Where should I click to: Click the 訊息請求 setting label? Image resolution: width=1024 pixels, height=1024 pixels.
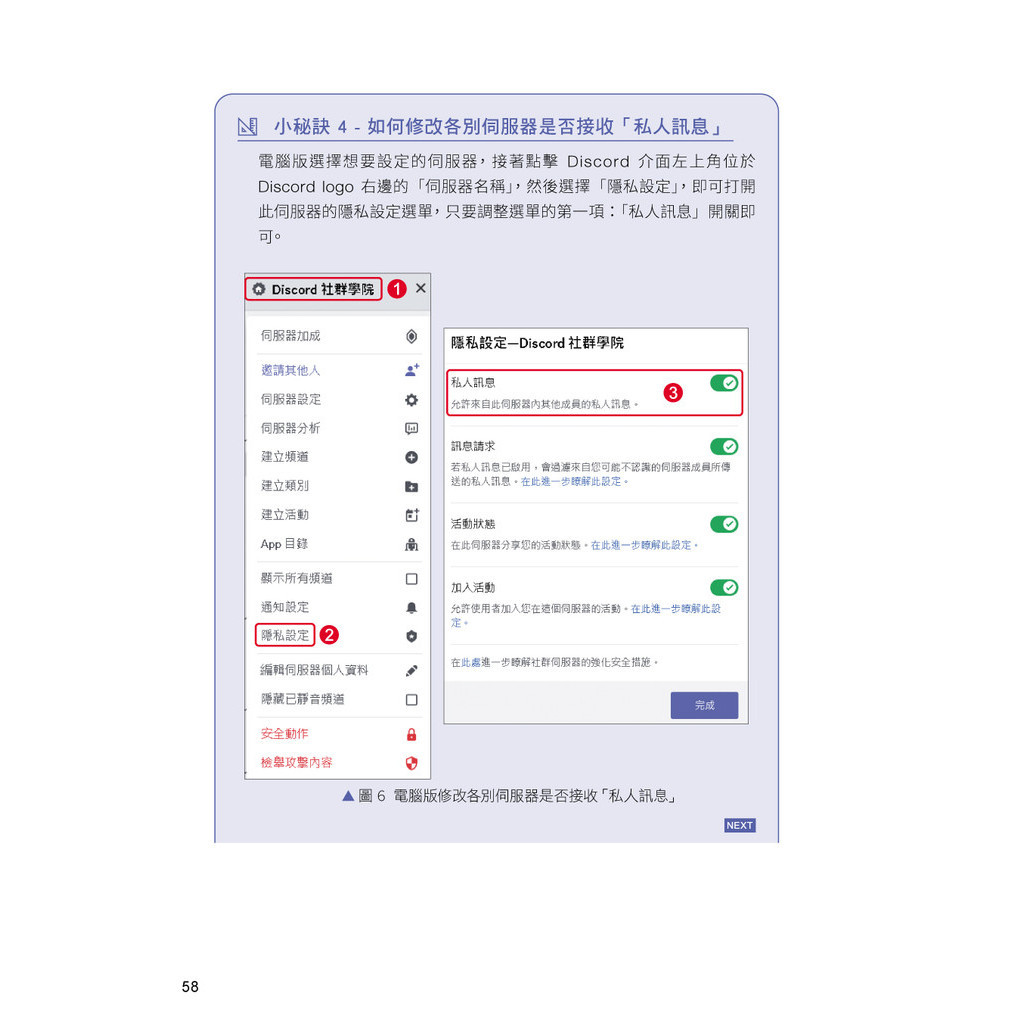[x=473, y=446]
